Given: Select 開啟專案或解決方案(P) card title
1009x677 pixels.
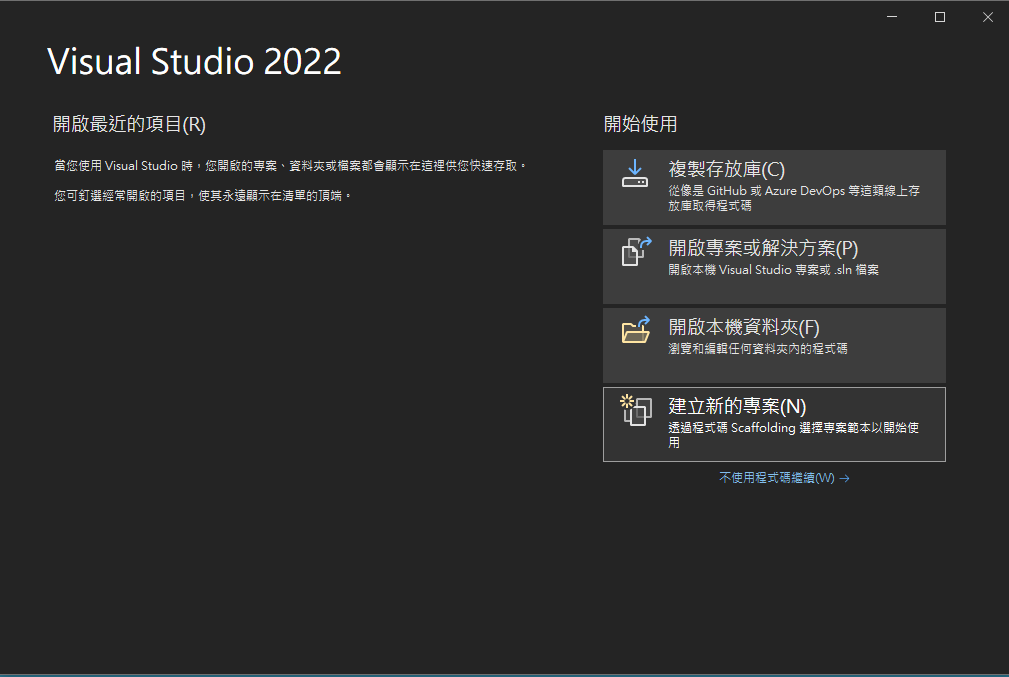Looking at the screenshot, I should [763, 248].
